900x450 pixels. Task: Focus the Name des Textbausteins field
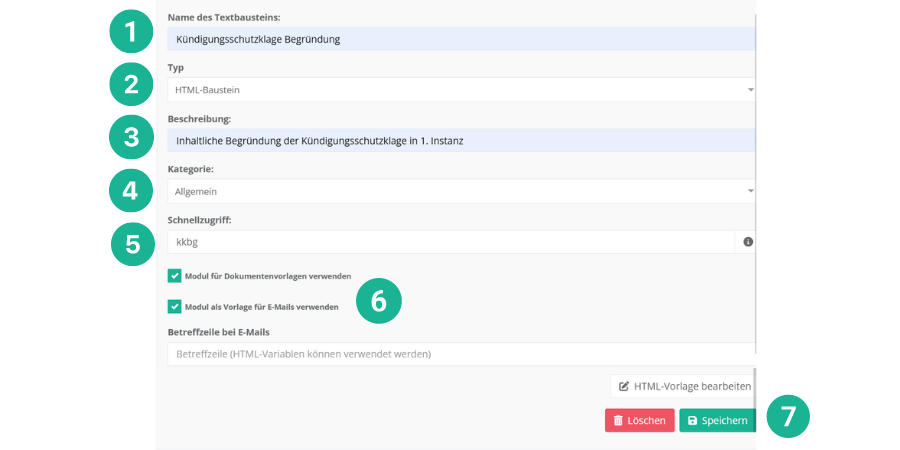coord(460,39)
